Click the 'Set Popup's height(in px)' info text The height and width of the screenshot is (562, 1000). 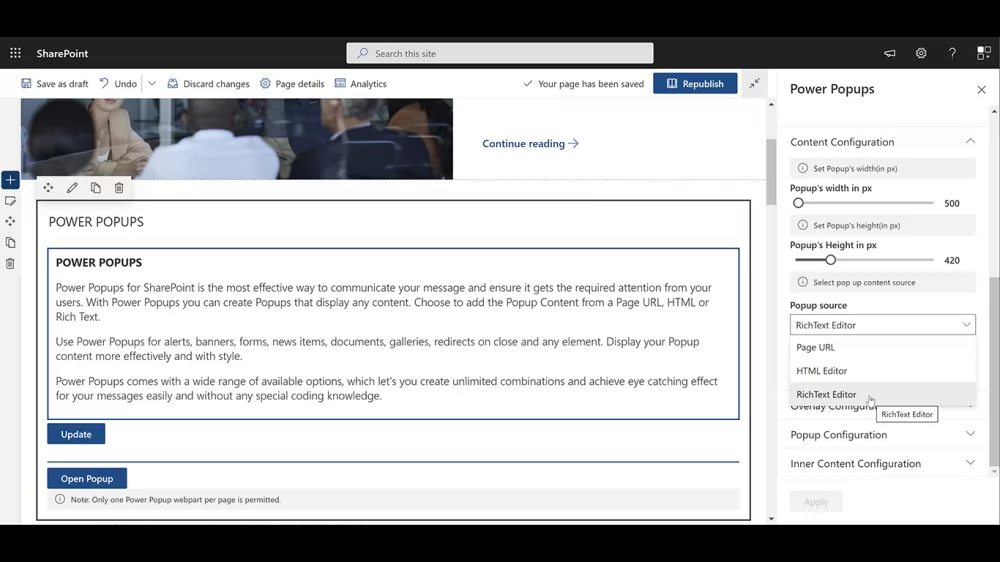point(857,225)
